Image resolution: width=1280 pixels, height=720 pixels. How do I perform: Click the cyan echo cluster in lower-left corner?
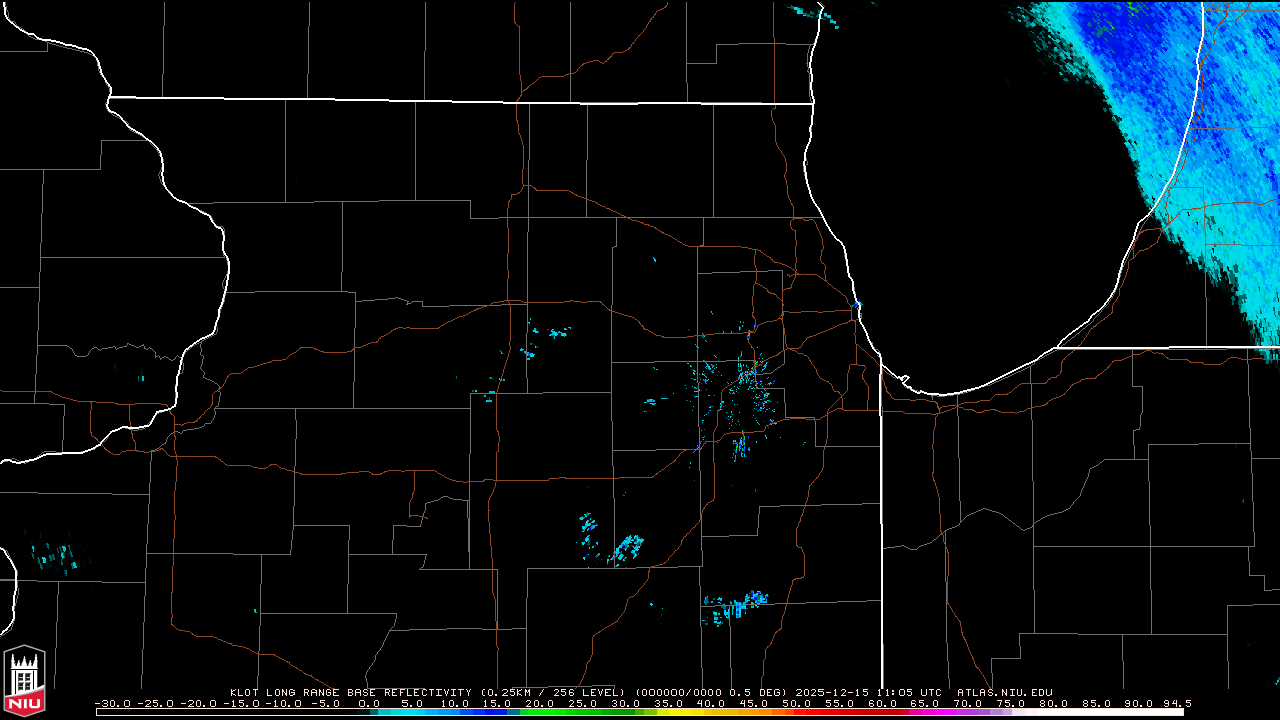pyautogui.click(x=55, y=556)
